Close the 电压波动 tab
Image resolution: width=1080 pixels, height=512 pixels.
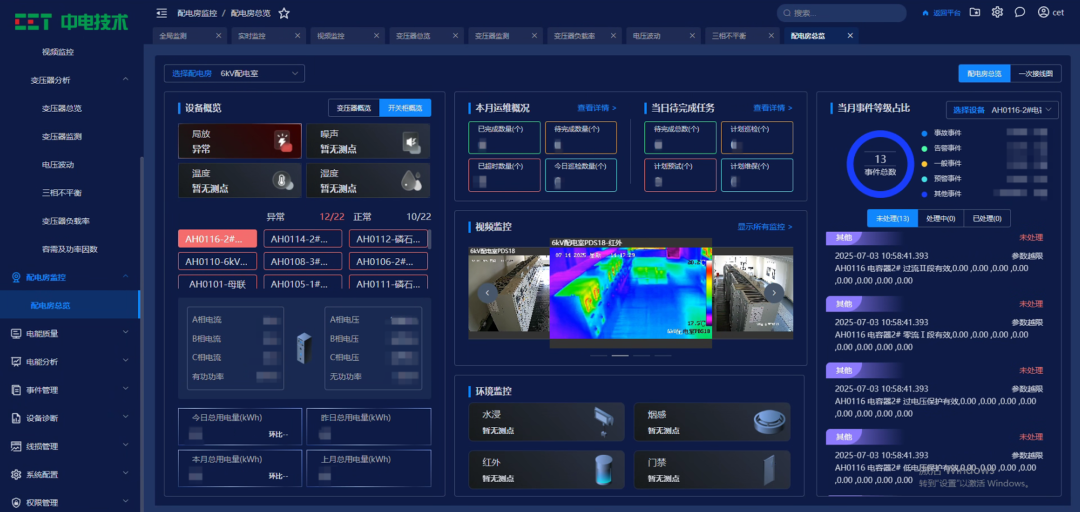tap(694, 36)
